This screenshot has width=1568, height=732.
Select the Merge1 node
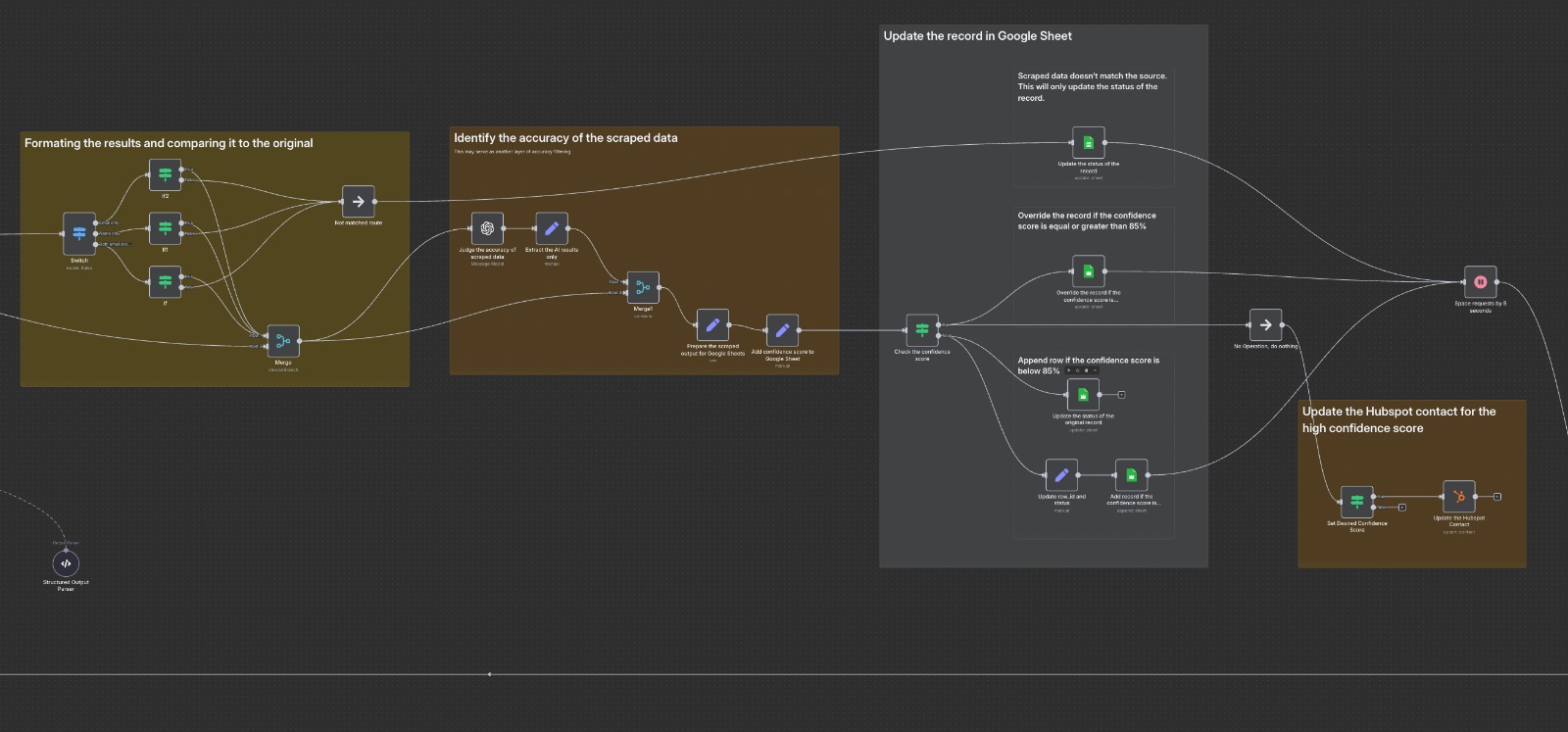point(643,287)
